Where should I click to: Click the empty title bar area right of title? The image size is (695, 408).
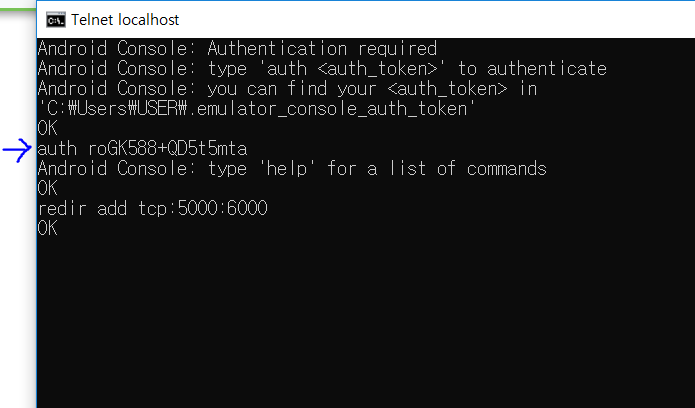click(x=450, y=19)
